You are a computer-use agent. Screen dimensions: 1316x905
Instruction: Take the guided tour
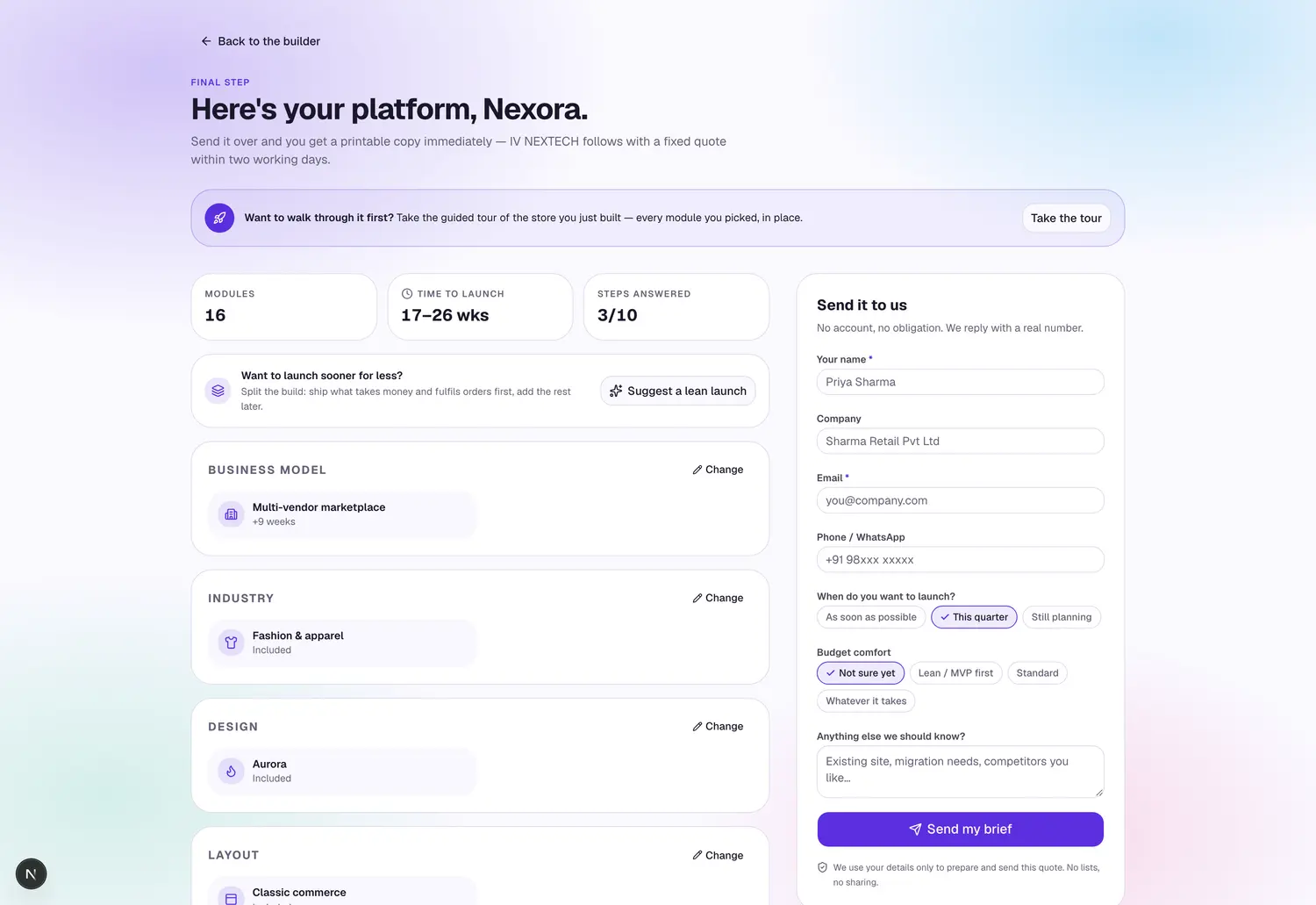[x=1066, y=218]
